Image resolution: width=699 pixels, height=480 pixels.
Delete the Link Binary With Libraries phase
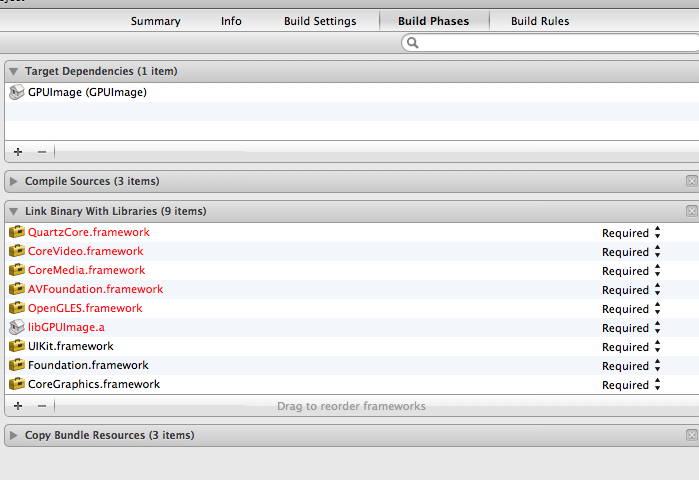[x=691, y=211]
